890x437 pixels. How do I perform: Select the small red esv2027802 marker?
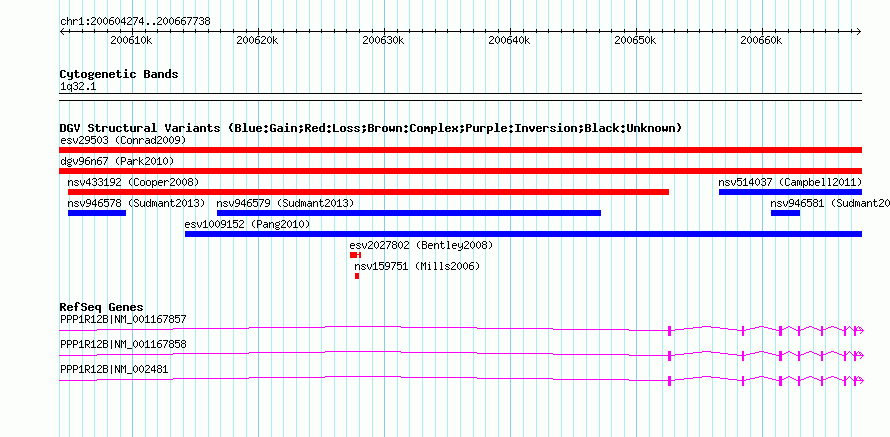click(355, 255)
